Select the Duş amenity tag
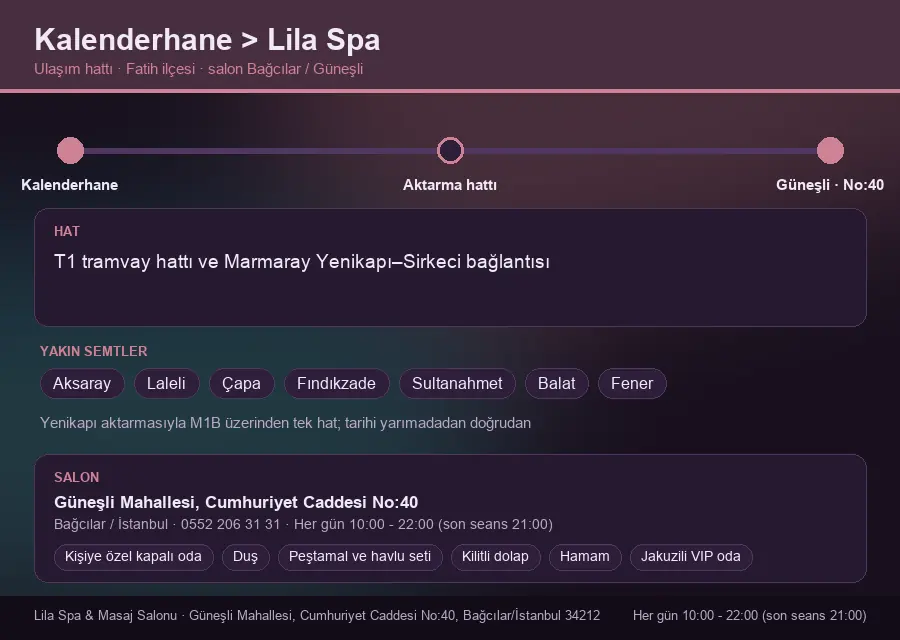 (x=246, y=557)
